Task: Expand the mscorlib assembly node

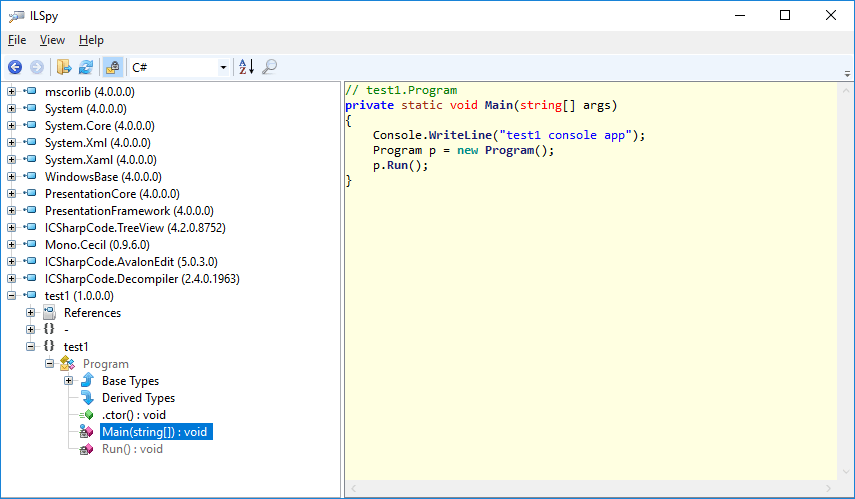Action: 12,92
